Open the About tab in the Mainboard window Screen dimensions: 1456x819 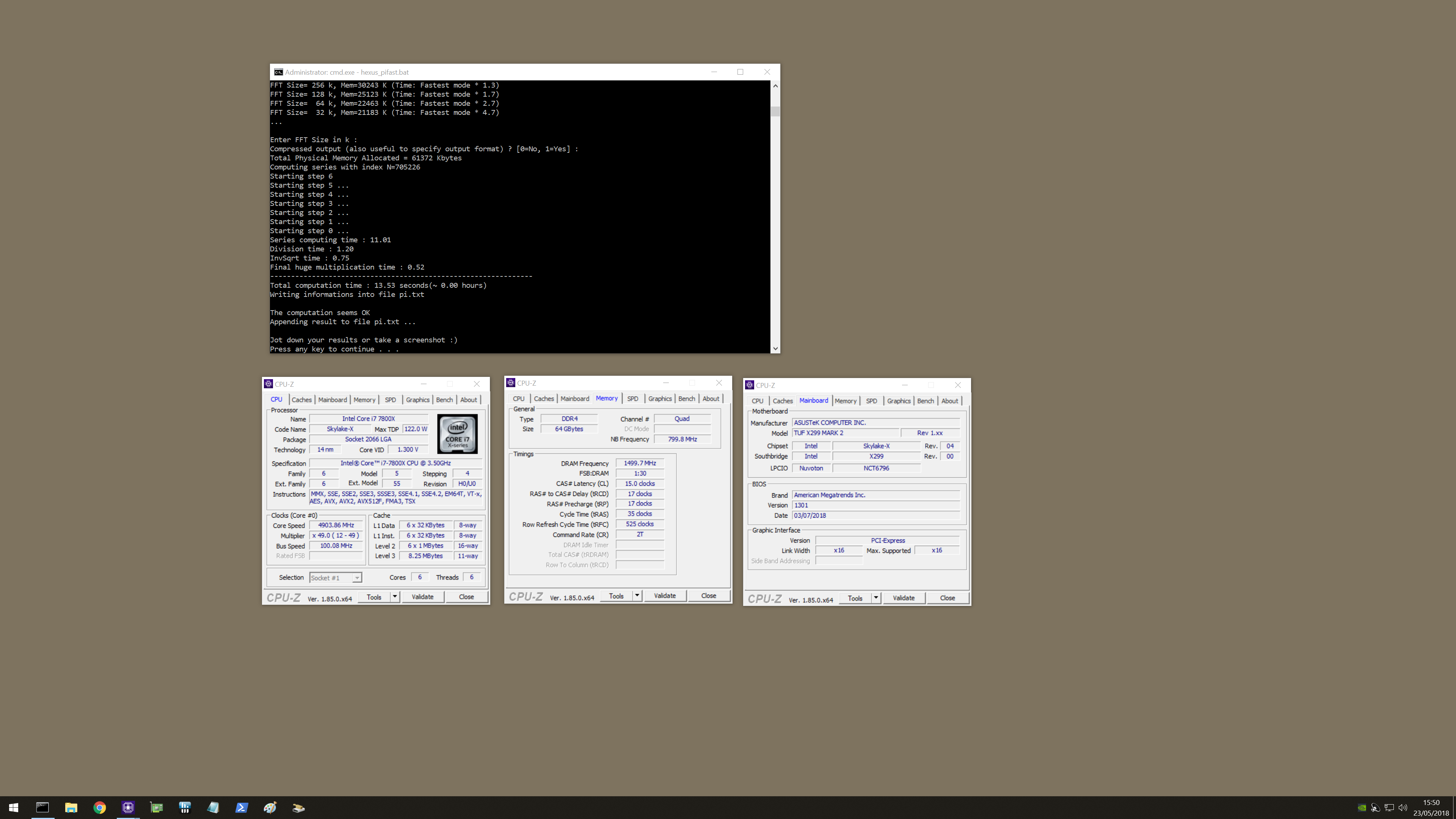click(x=949, y=401)
